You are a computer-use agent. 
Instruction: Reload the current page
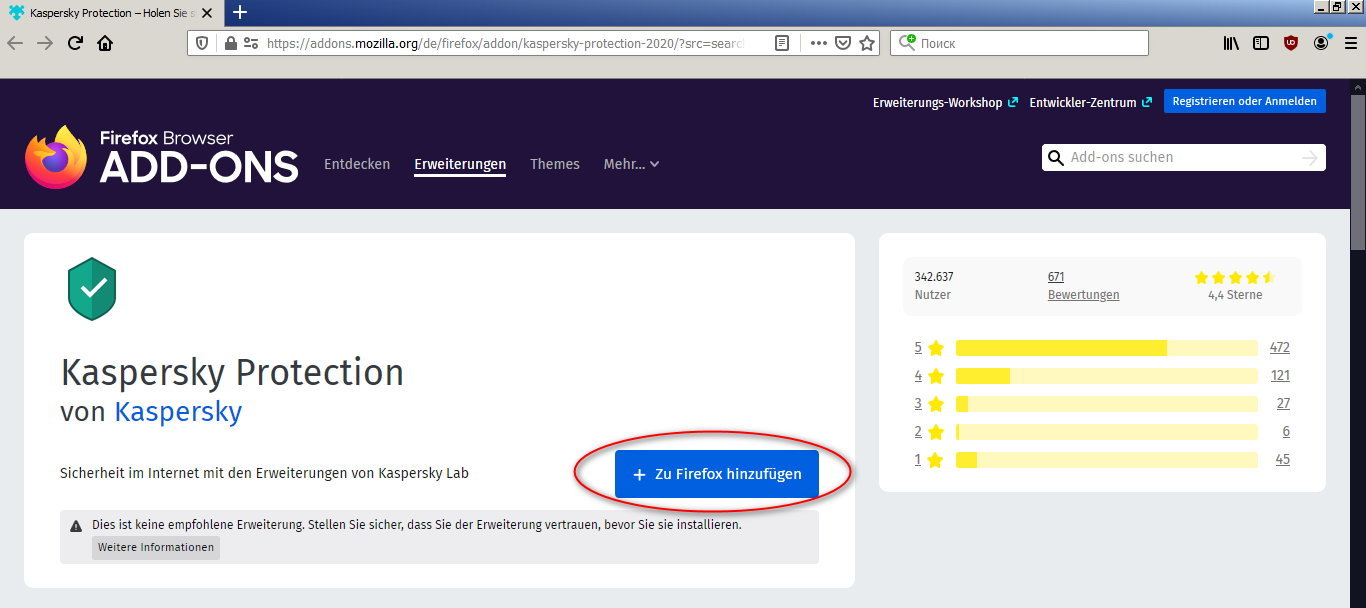coord(75,43)
